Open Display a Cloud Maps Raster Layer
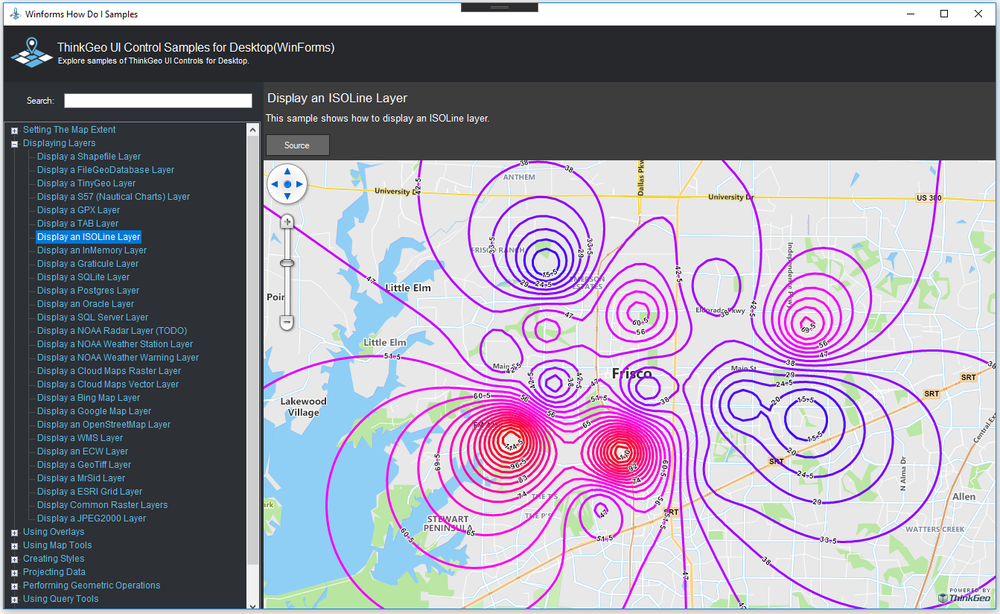Viewport: 1000px width, 614px height. [109, 370]
